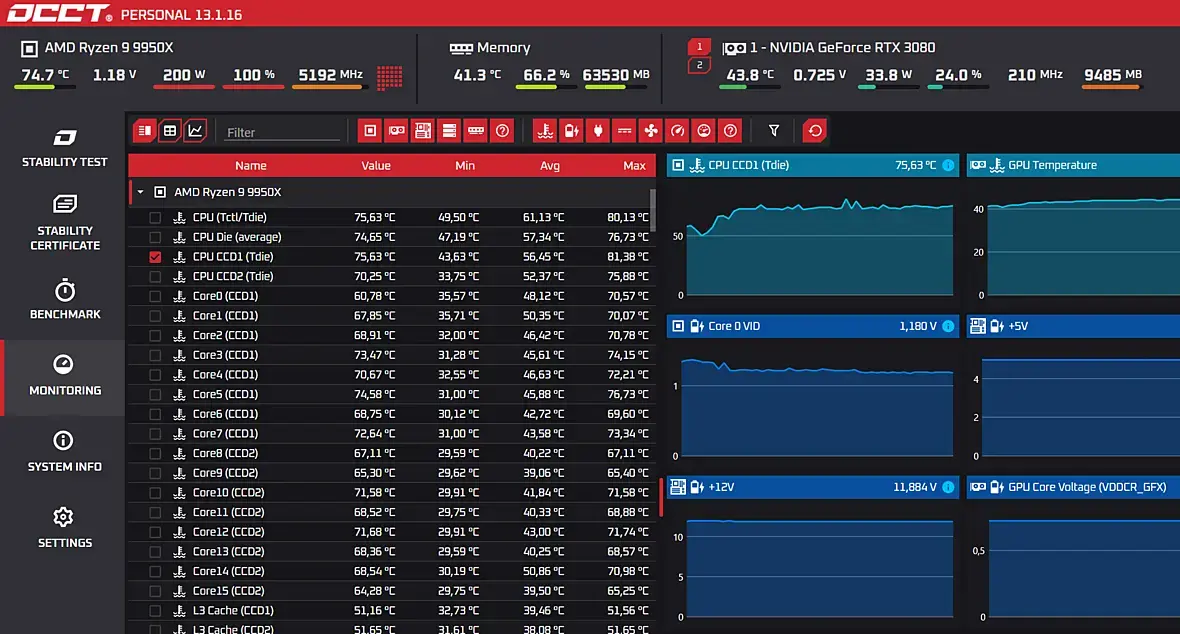Sort by the Name column header
This screenshot has height=634, width=1180.
pyautogui.click(x=251, y=166)
